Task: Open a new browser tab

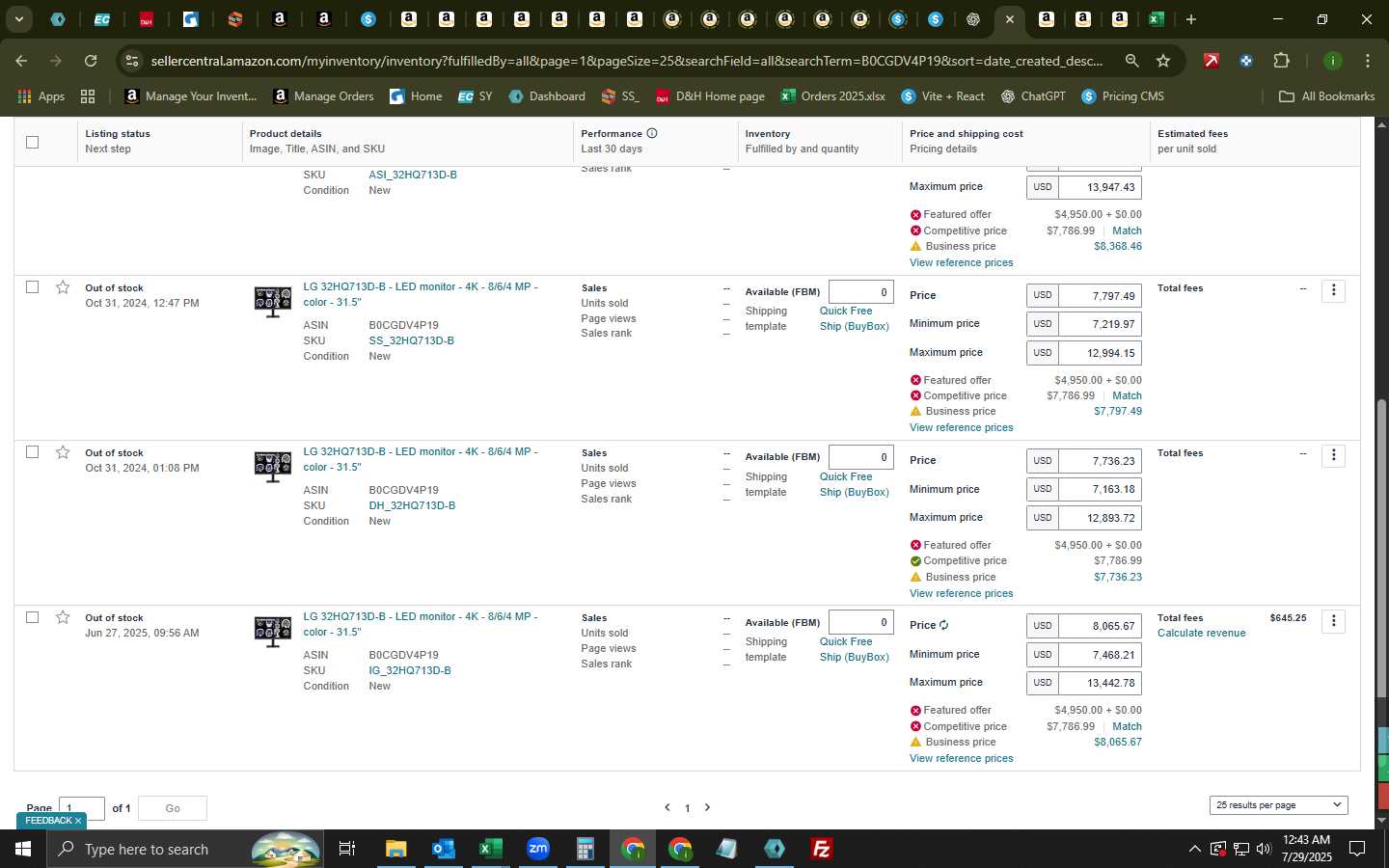Action: [1191, 19]
